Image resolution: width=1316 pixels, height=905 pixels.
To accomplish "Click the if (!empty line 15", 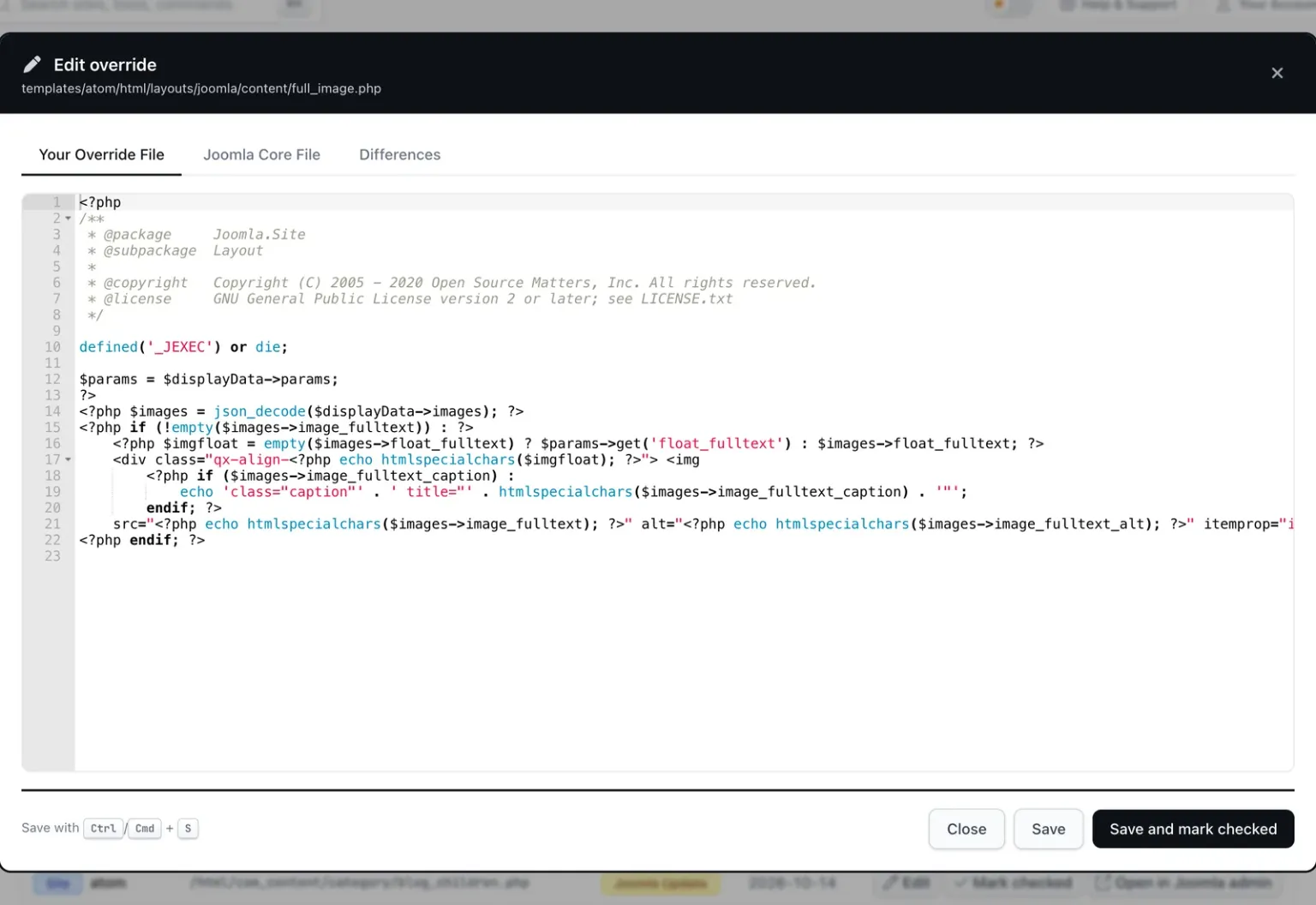I will pyautogui.click(x=276, y=428).
